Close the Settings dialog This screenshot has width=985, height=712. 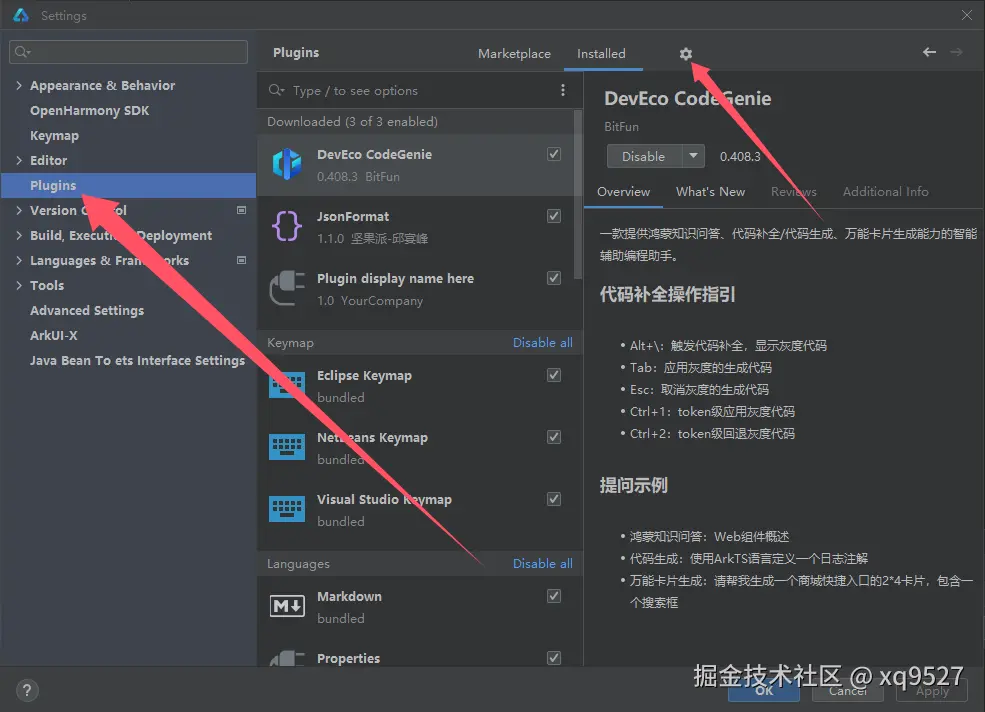click(966, 15)
